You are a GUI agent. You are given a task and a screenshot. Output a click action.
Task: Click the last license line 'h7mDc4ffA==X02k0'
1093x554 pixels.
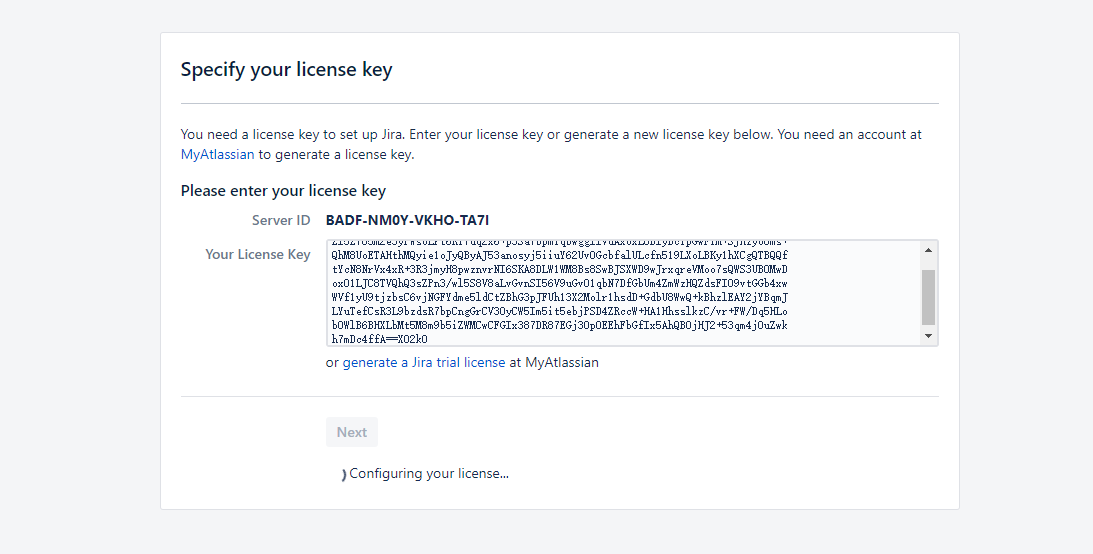click(x=380, y=339)
